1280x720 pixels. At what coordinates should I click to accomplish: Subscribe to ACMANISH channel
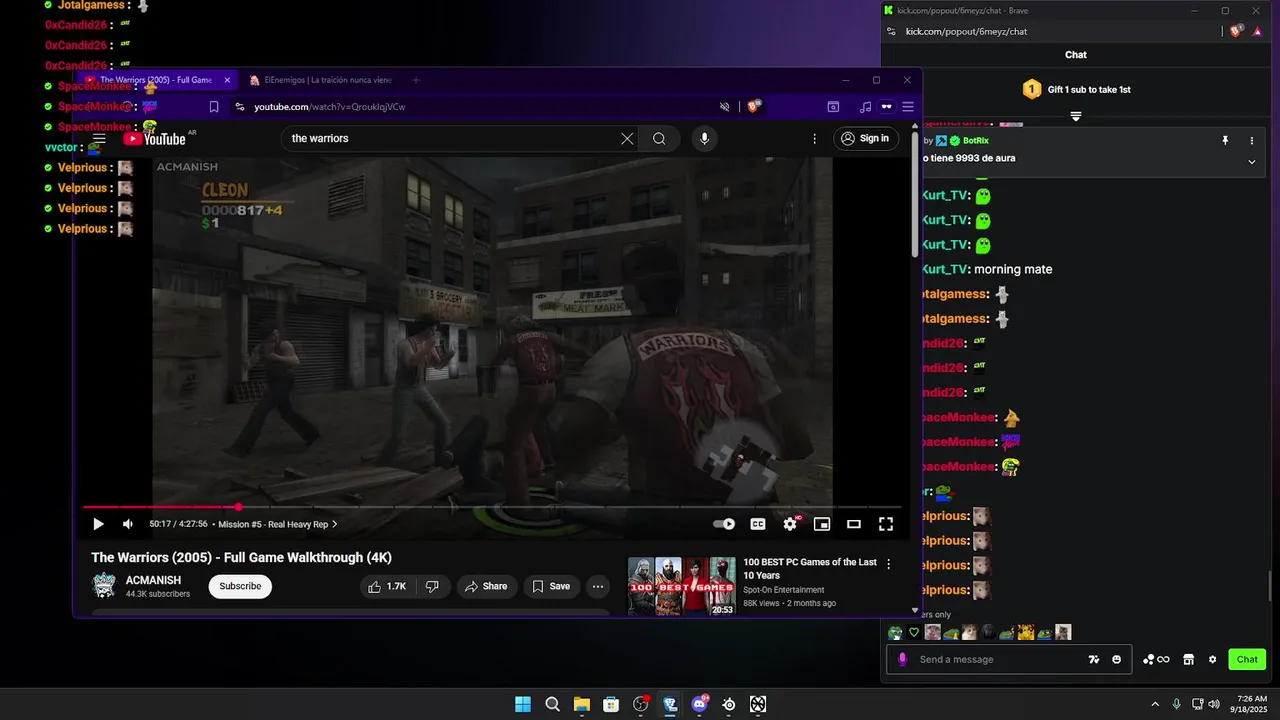coord(240,586)
